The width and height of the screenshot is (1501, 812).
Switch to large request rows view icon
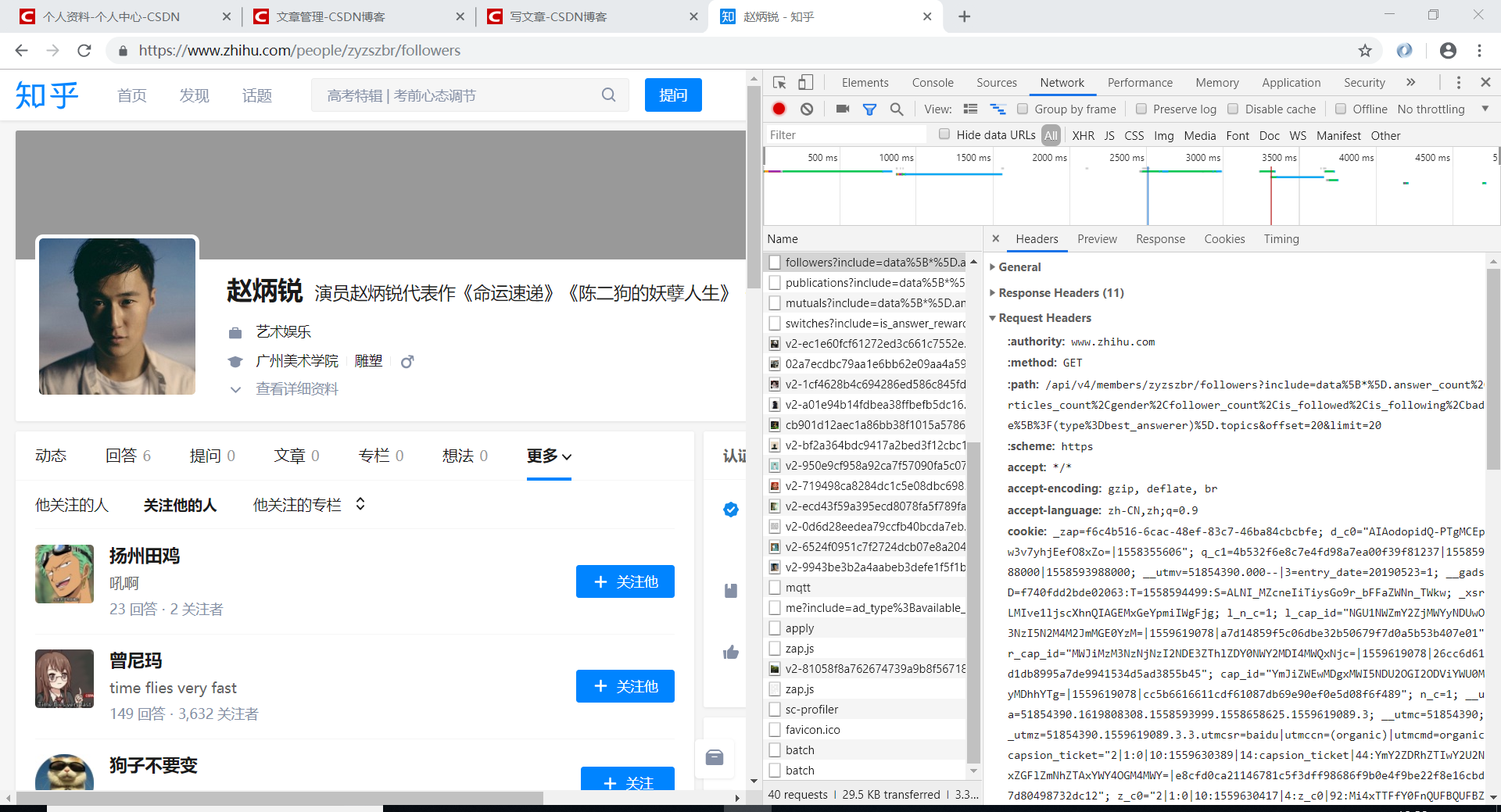971,109
